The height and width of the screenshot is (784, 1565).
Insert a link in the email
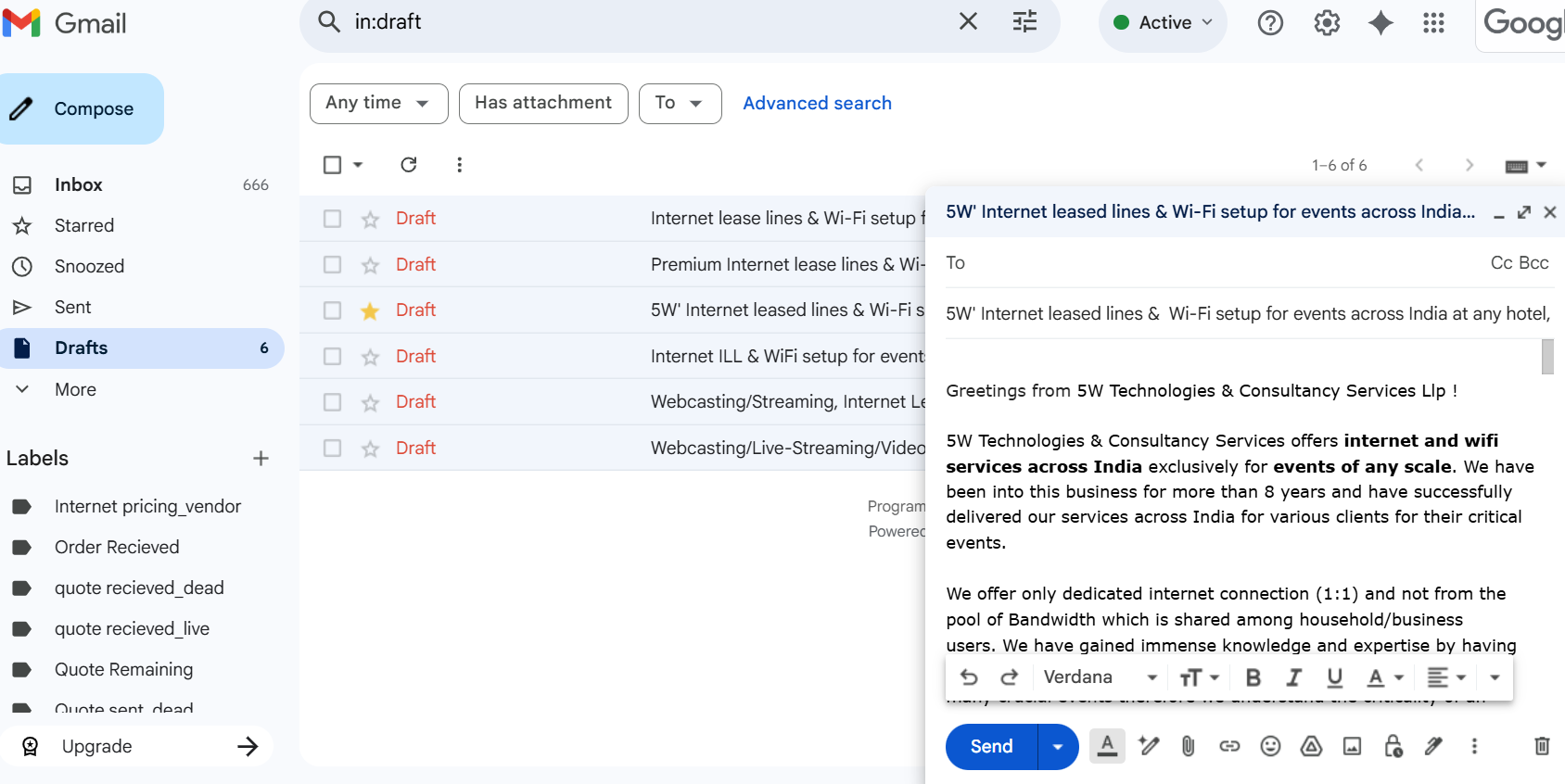(1229, 746)
